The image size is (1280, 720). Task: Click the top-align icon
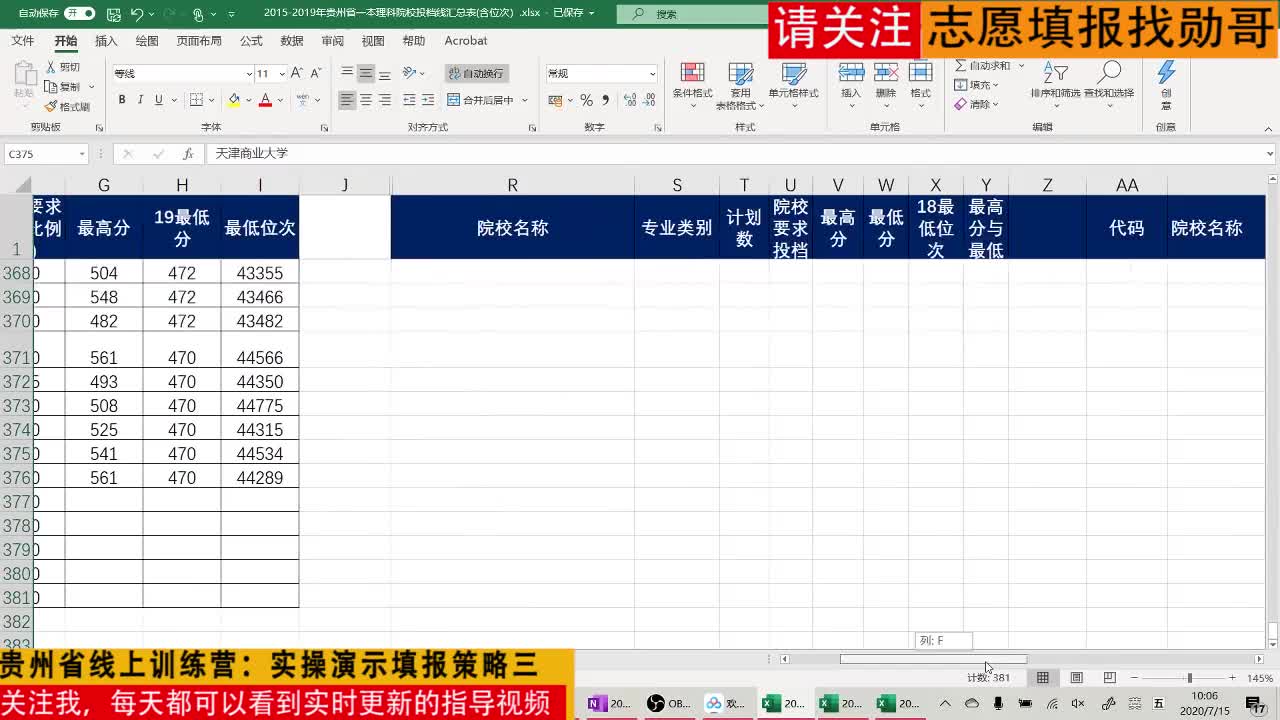point(347,73)
